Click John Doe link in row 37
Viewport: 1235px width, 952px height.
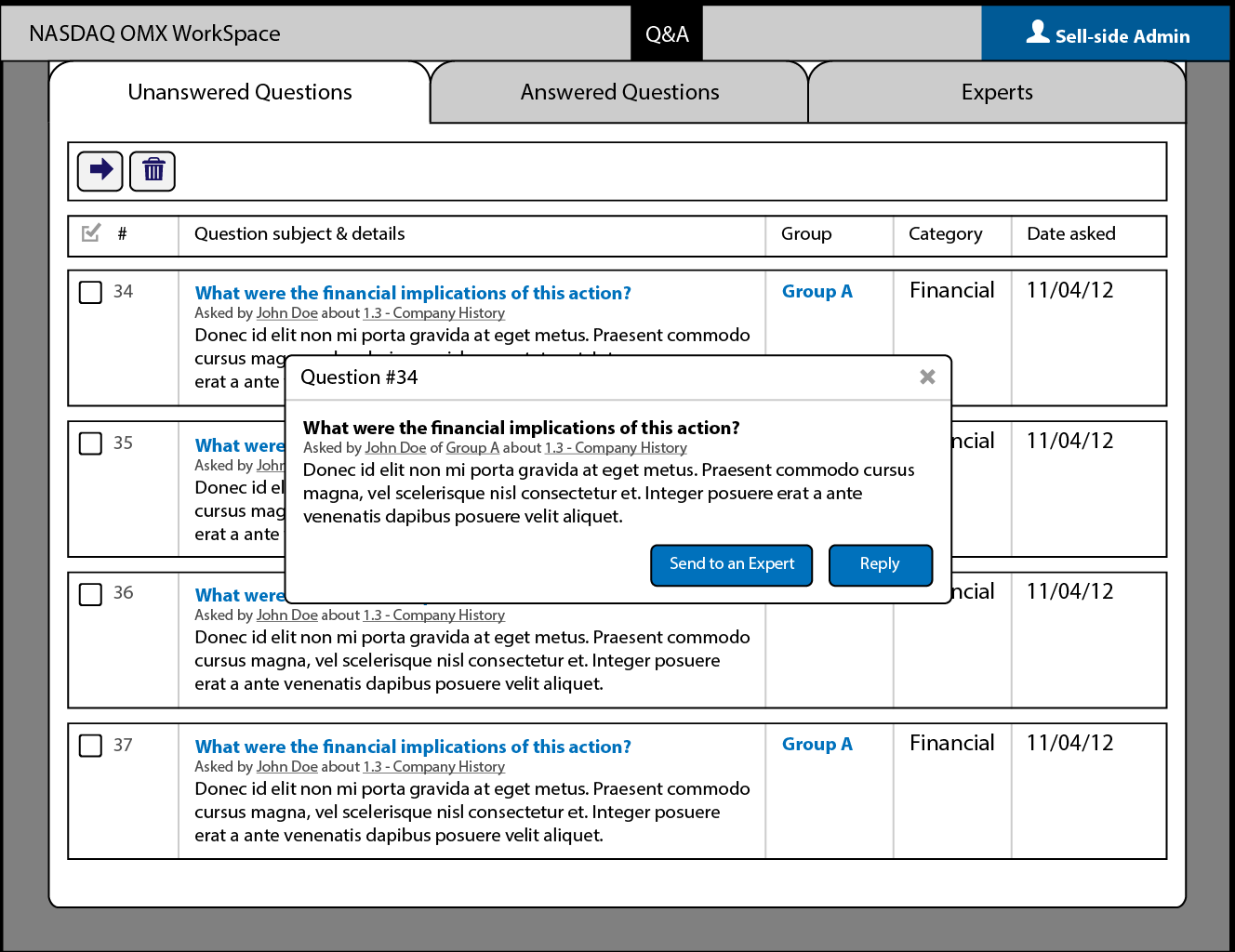click(x=287, y=766)
